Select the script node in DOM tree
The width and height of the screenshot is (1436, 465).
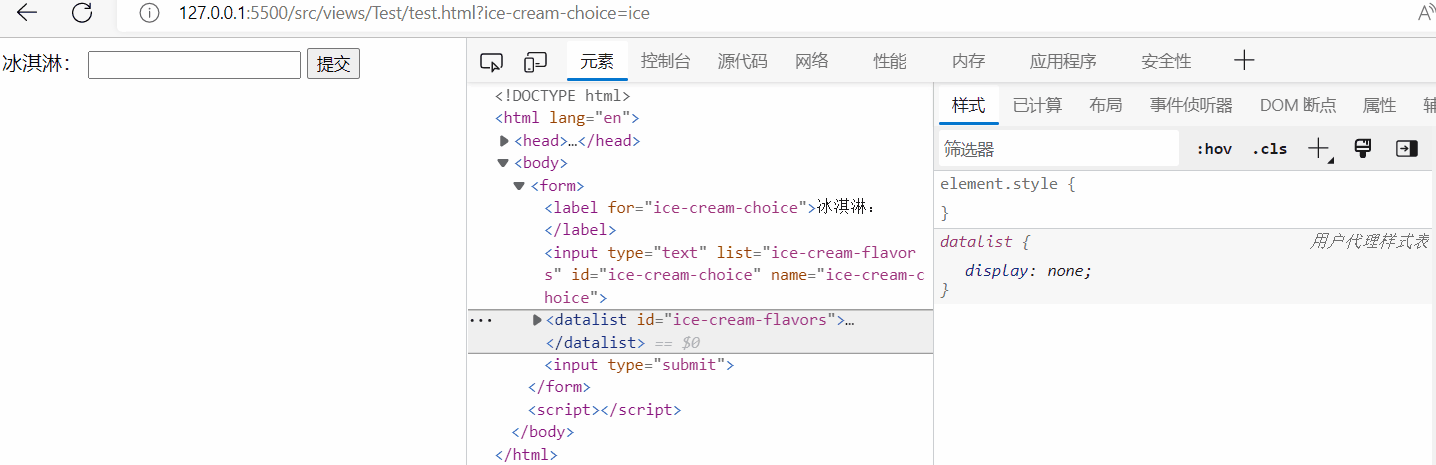(604, 410)
